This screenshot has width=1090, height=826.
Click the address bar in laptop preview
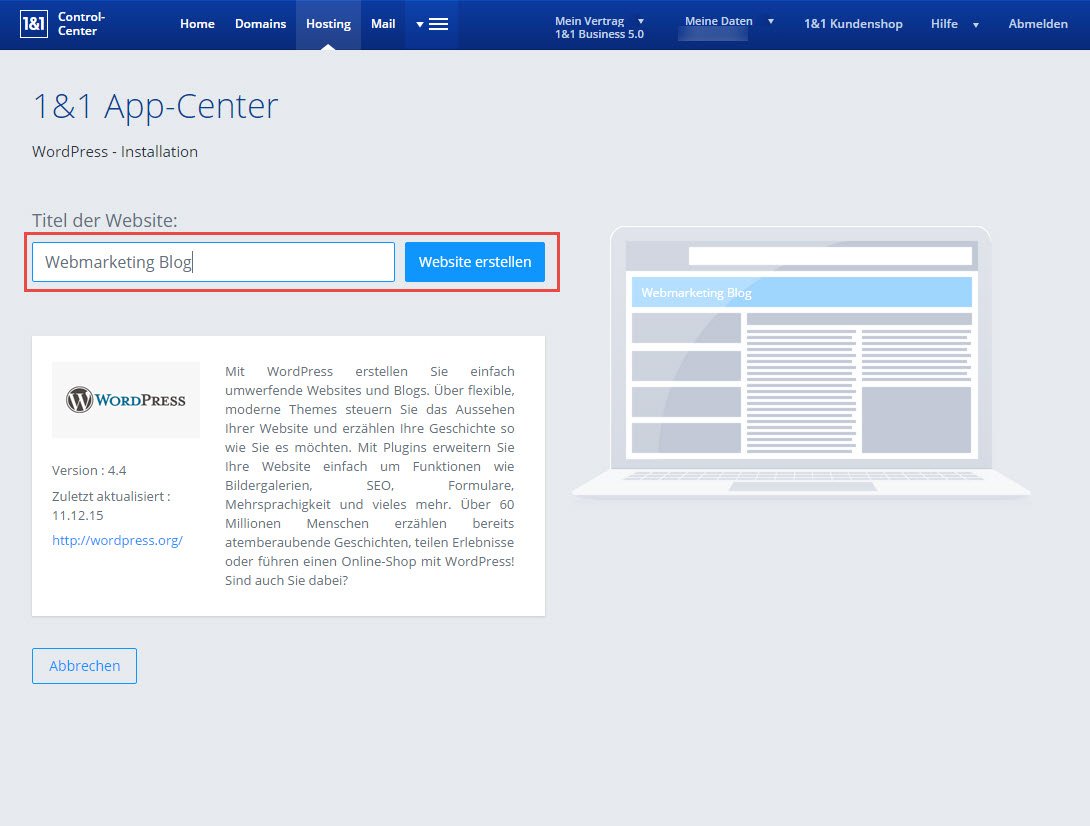click(830, 256)
